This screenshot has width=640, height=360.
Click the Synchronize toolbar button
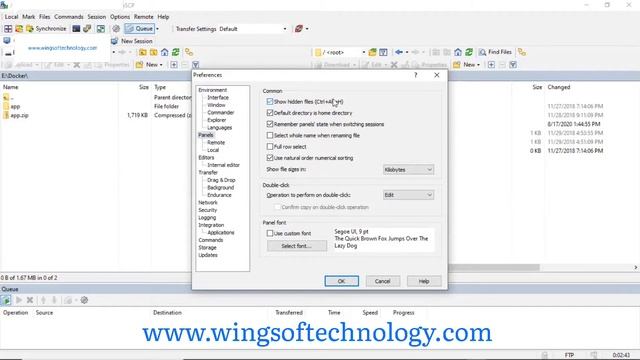click(x=46, y=29)
